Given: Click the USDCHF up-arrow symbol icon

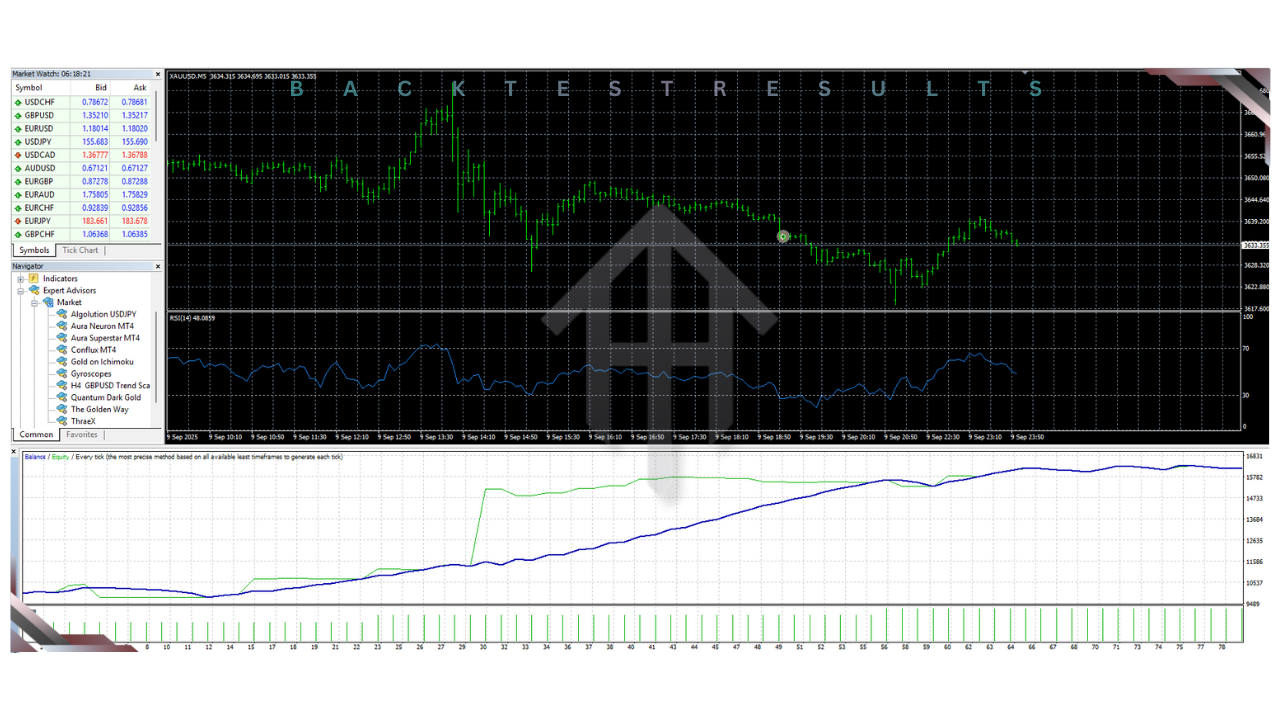Looking at the screenshot, I should 18,102.
